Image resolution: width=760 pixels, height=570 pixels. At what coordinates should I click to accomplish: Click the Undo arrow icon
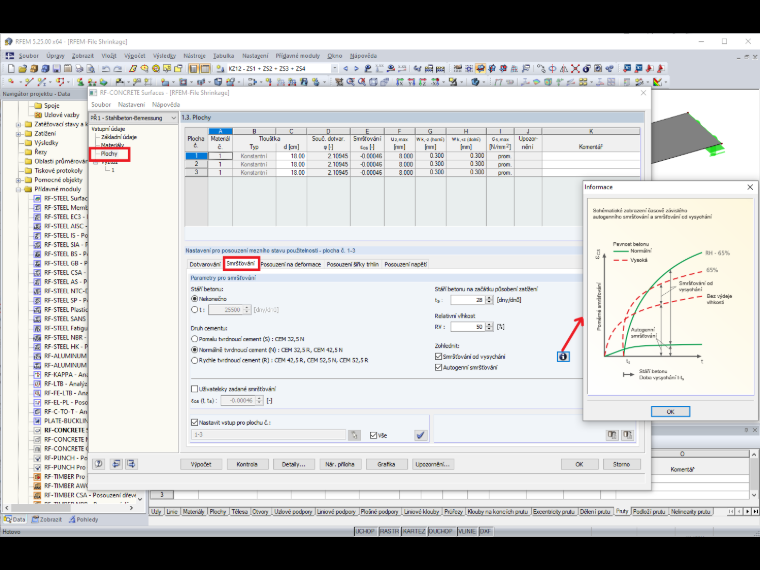coord(106,69)
